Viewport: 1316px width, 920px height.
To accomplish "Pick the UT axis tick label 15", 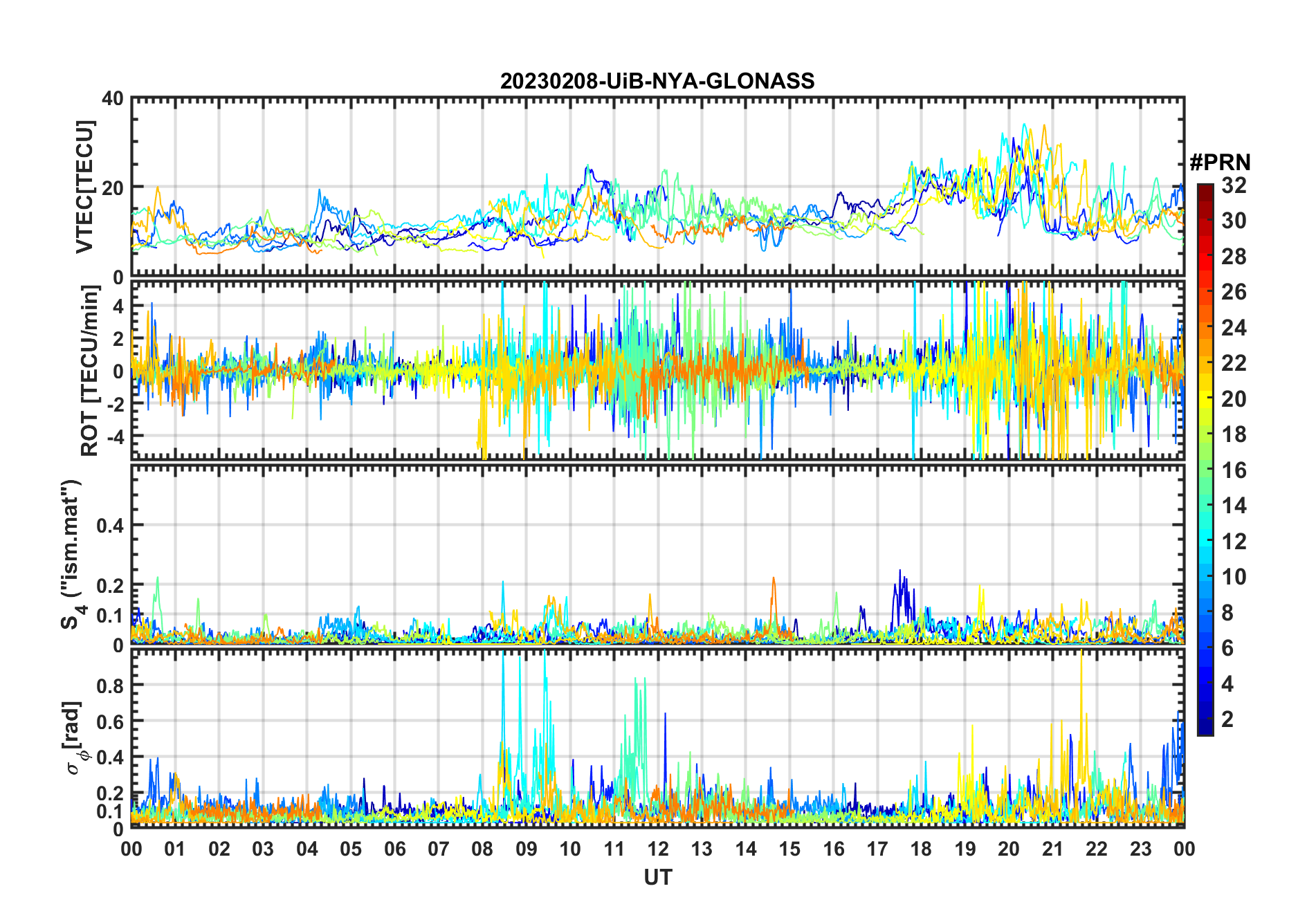I will [x=789, y=849].
